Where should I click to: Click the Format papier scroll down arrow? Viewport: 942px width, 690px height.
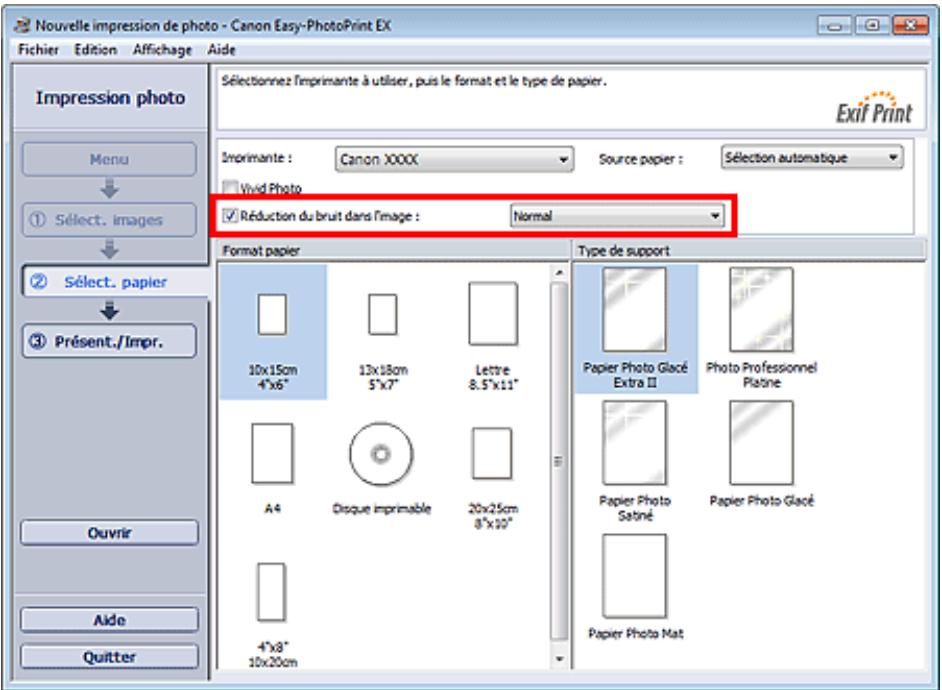tap(559, 659)
